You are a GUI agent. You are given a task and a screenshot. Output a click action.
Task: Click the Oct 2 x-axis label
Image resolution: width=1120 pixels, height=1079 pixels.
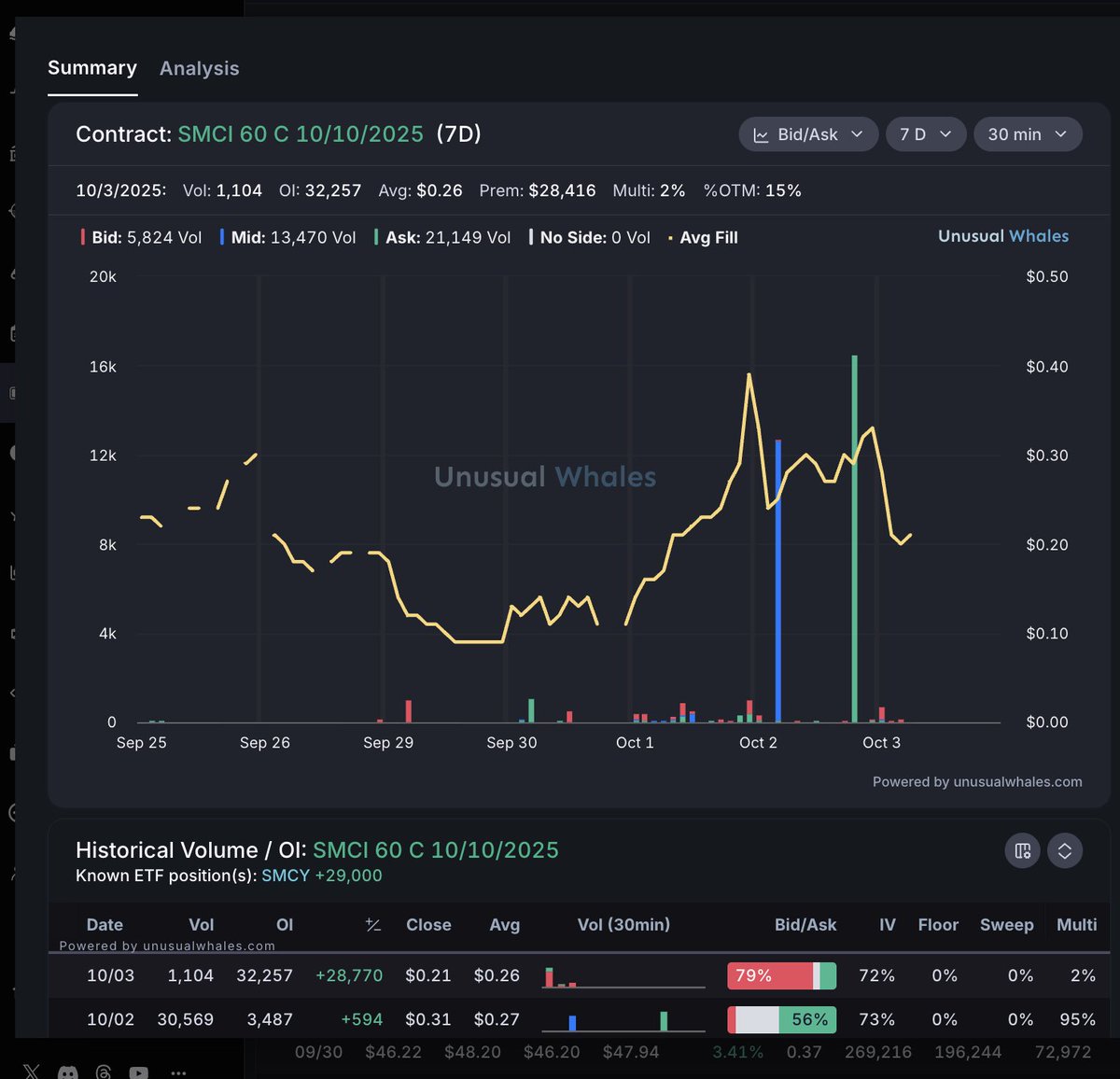758,743
